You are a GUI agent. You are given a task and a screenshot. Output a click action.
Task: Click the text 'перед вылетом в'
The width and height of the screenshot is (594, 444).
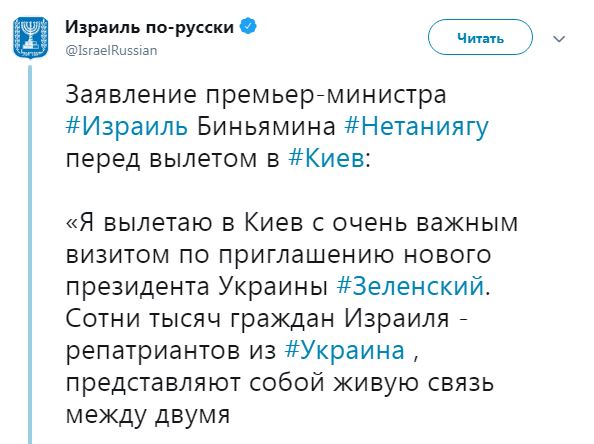(x=172, y=159)
